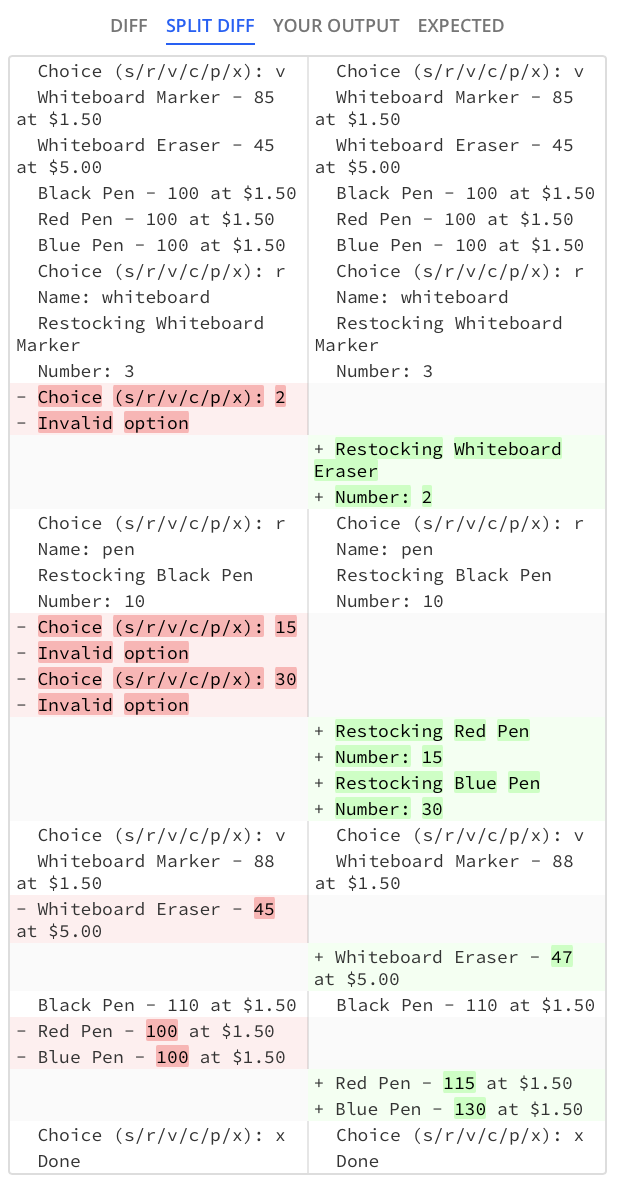Click the highlighted '47' in the right pane
The width and height of the screenshot is (620, 1190).
564,957
